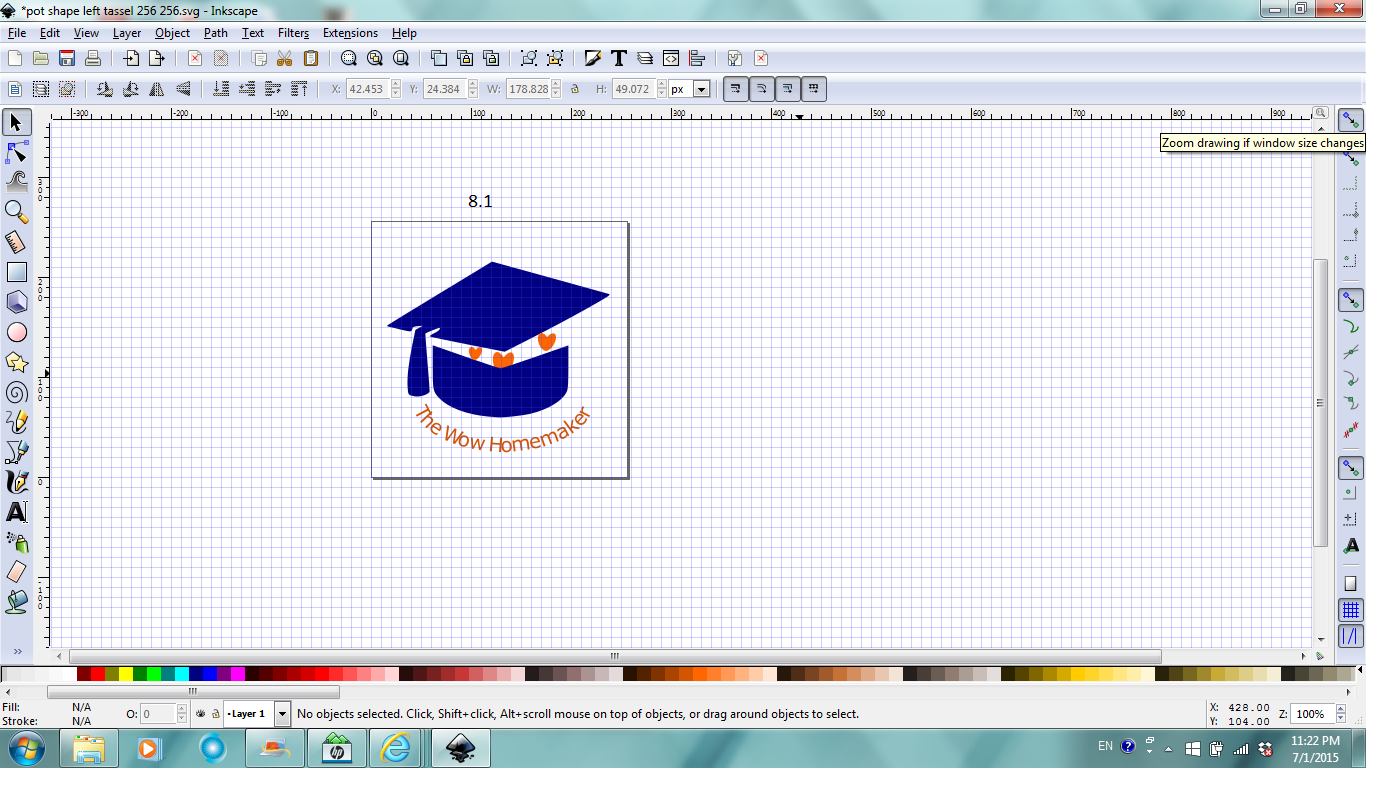Open the Object menu
1384x788 pixels.
tap(172, 33)
